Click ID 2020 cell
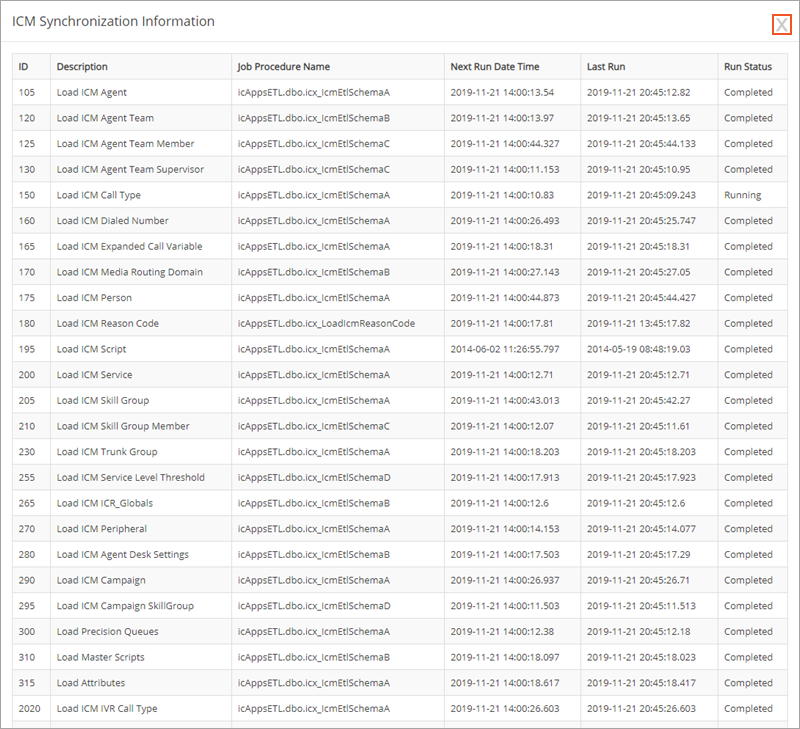Screen dimensions: 800x729 tap(29, 709)
